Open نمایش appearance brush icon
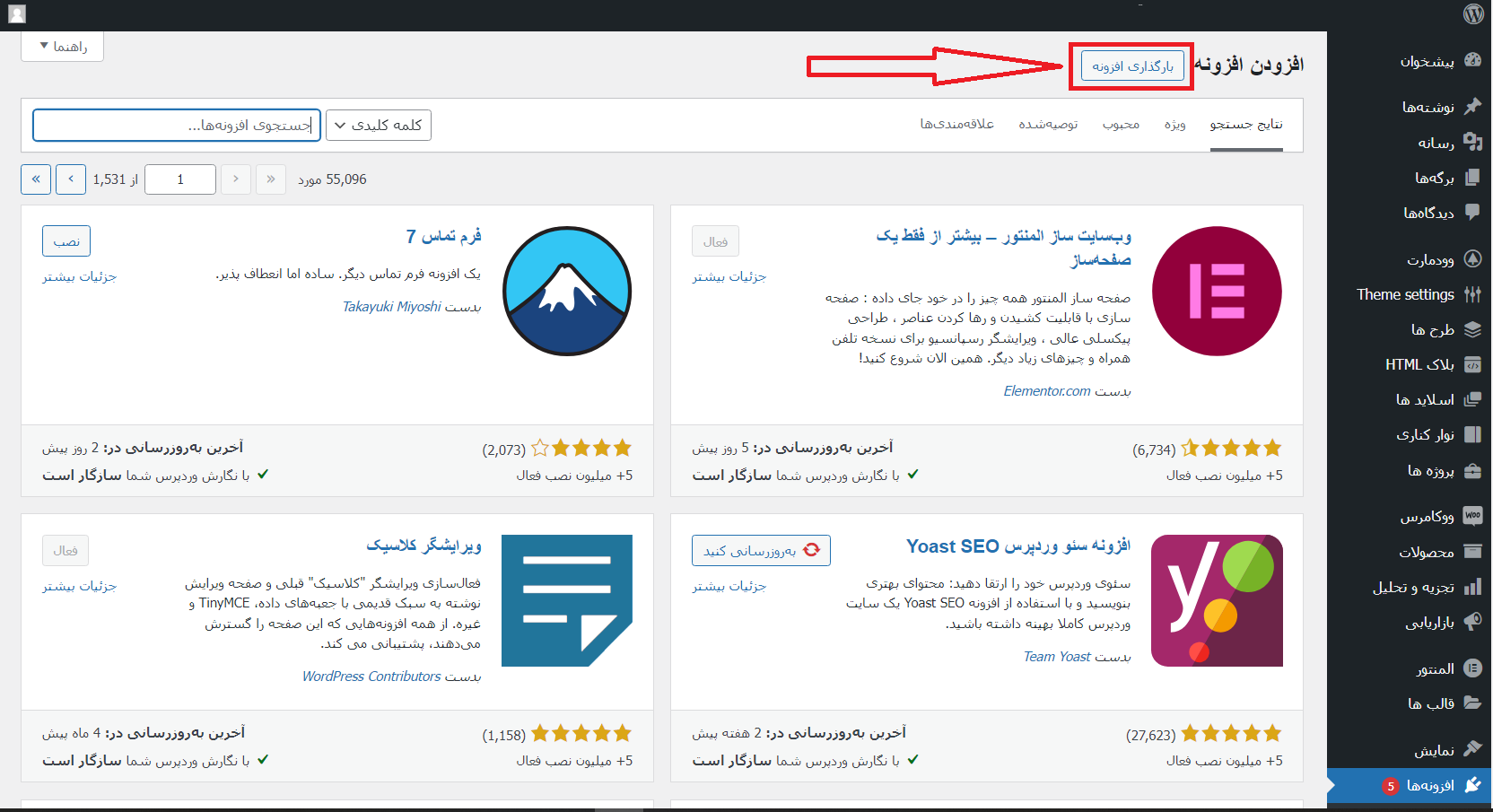Image resolution: width=1493 pixels, height=812 pixels. point(1472,748)
